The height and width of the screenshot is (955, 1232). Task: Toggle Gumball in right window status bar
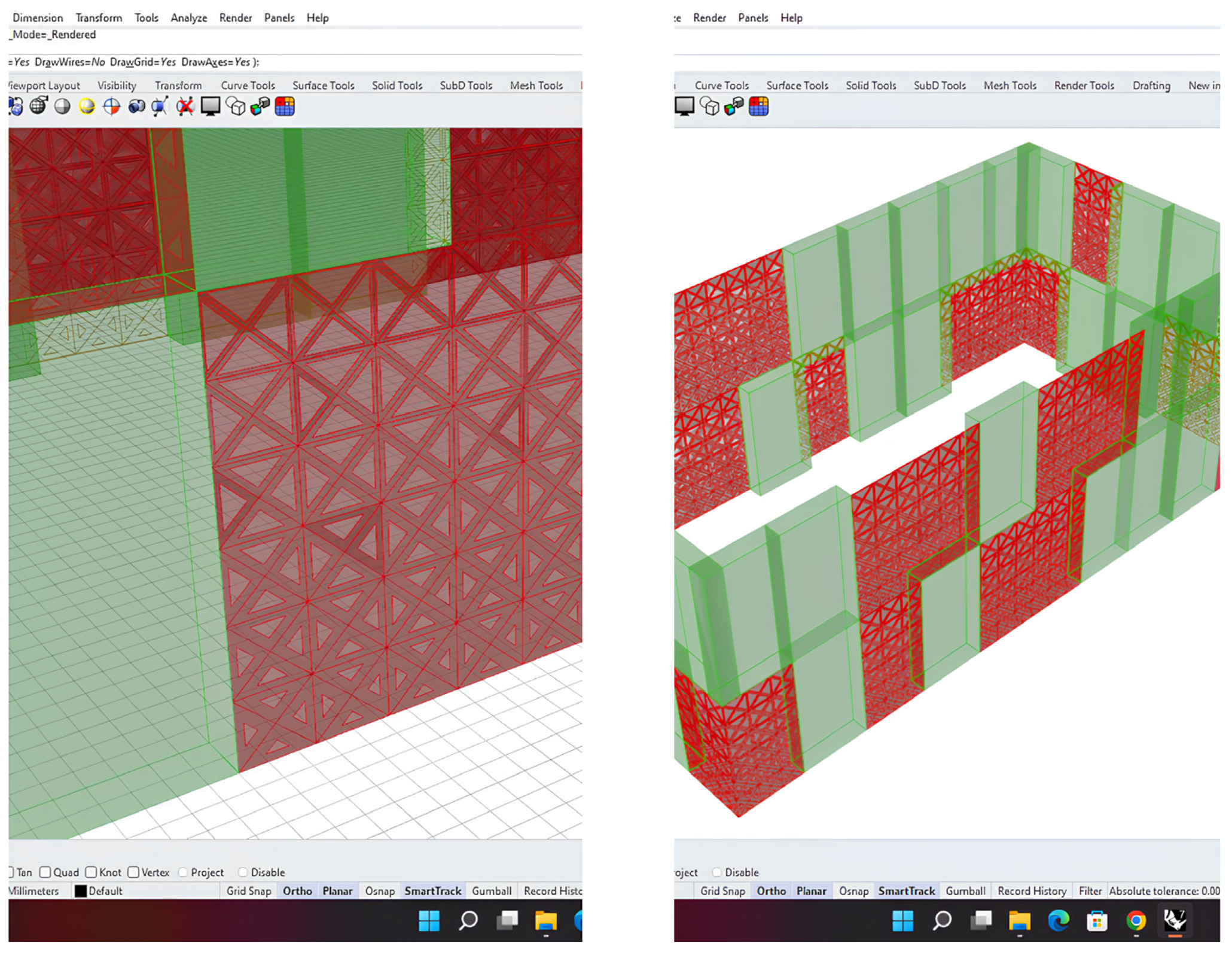965,891
